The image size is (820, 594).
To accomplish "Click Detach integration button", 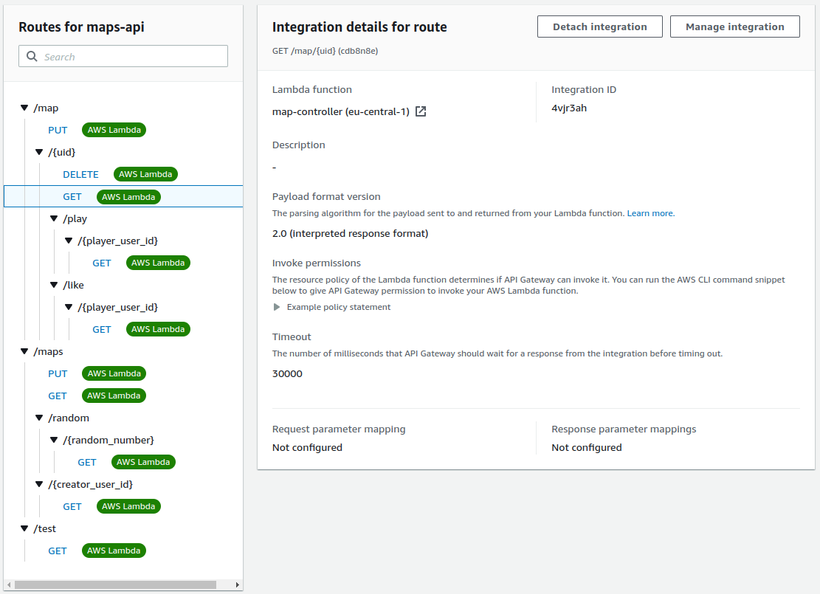I will pos(600,27).
